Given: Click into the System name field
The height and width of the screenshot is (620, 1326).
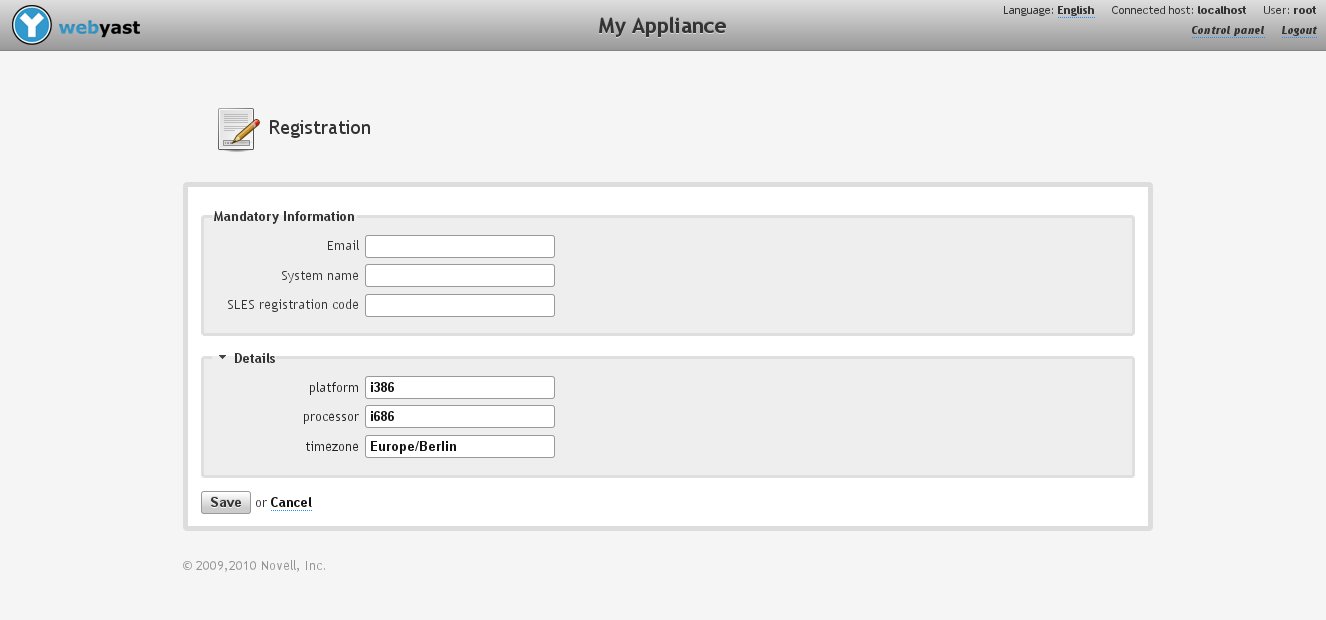Looking at the screenshot, I should [x=459, y=276].
